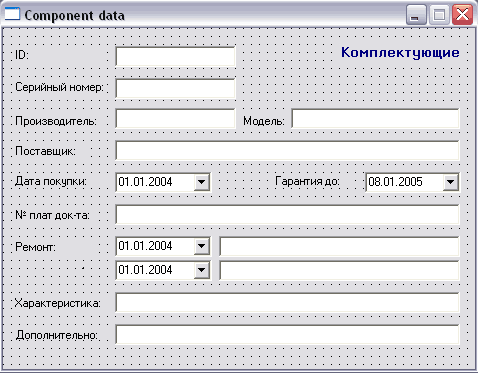Click the Производитель label

click(56, 121)
